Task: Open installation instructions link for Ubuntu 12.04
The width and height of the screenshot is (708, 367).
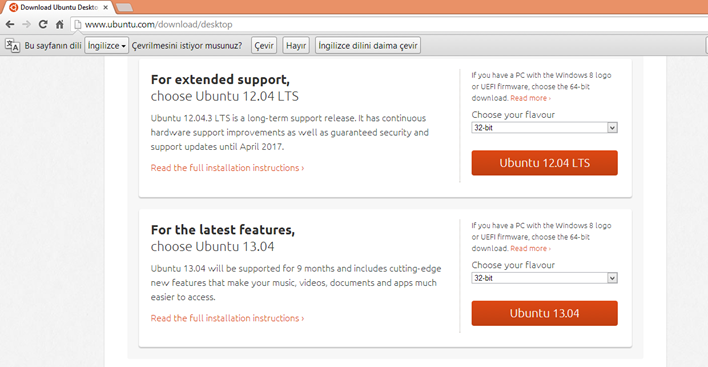Action: click(227, 168)
